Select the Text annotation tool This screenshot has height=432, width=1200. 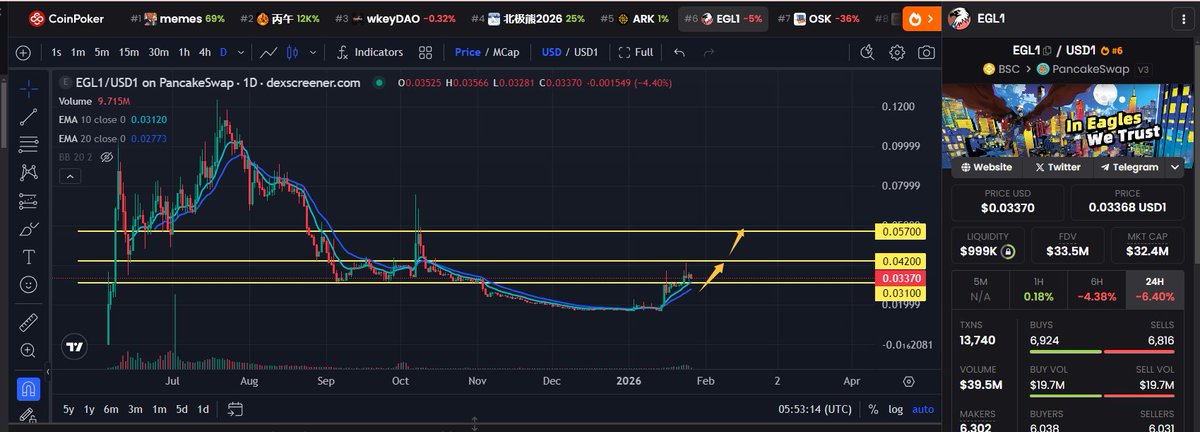(28, 257)
